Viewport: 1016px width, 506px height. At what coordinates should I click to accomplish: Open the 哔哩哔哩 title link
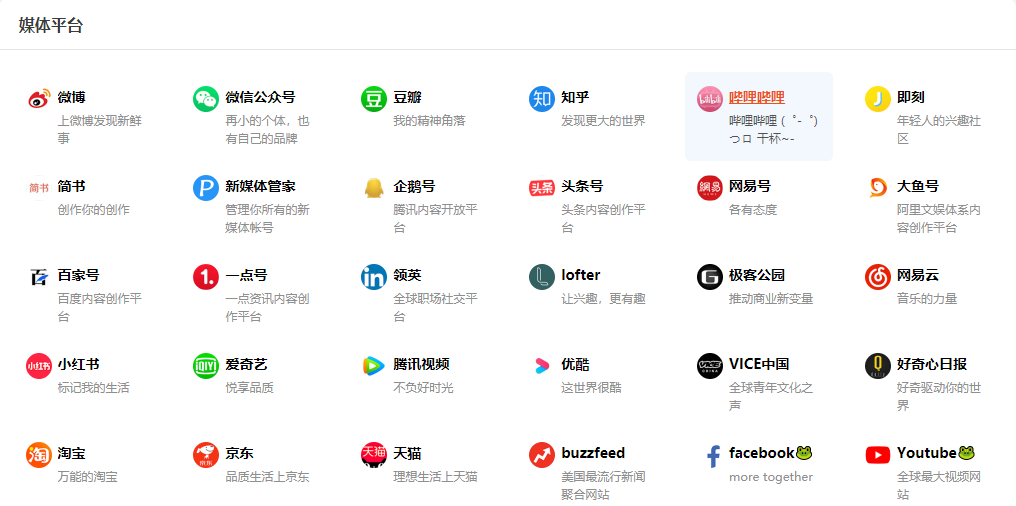(x=757, y=97)
